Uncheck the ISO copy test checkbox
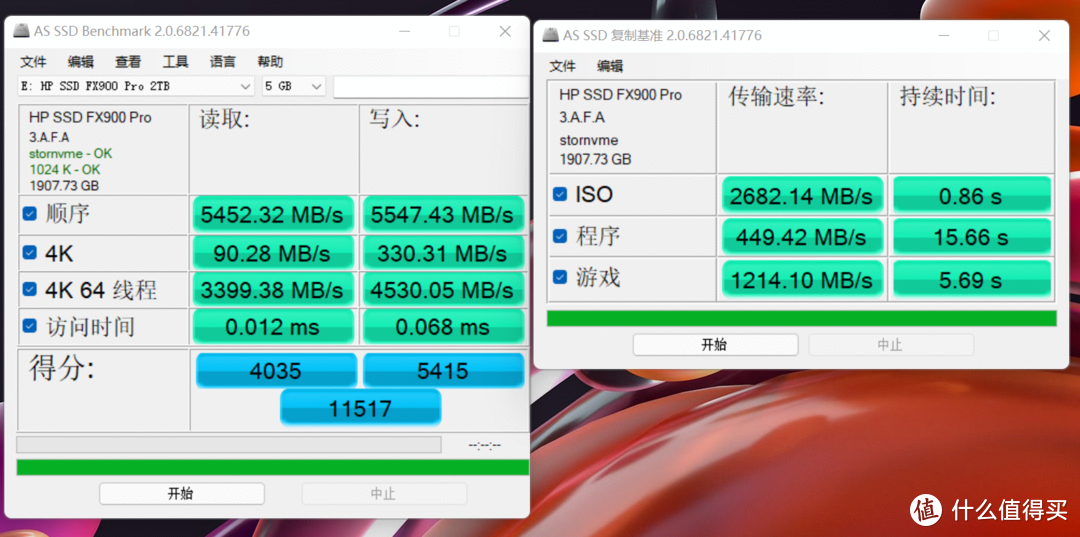 (560, 194)
